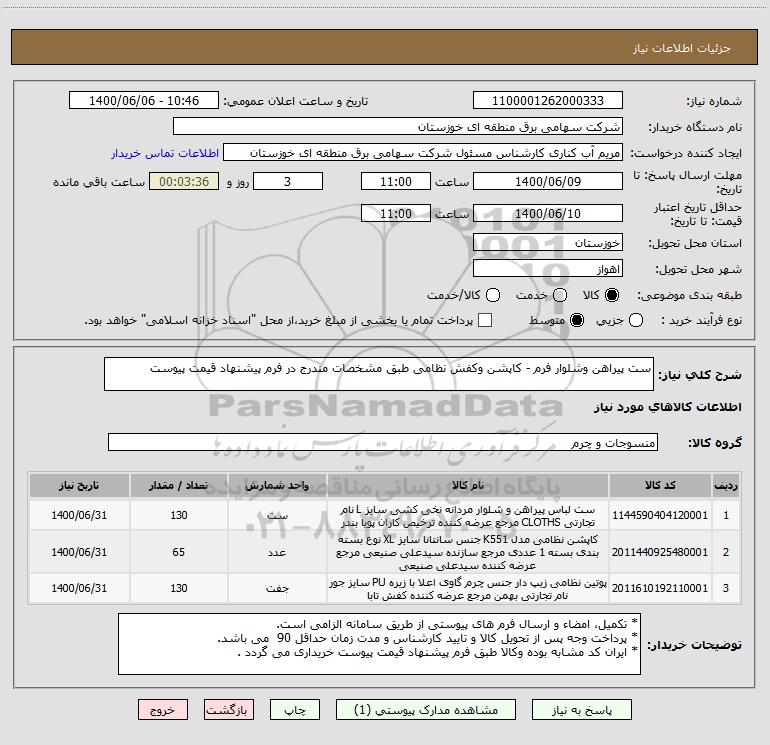
Task: Click the price validity date 1400/06/10 field
Action: 548,213
